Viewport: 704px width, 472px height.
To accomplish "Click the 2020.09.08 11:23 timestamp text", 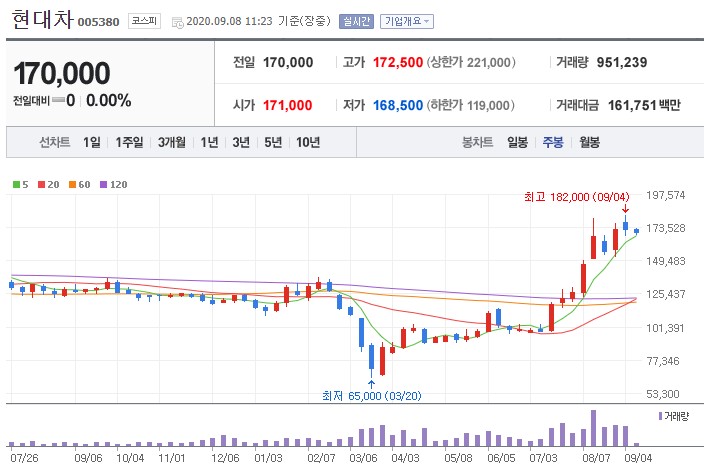I will (229, 21).
